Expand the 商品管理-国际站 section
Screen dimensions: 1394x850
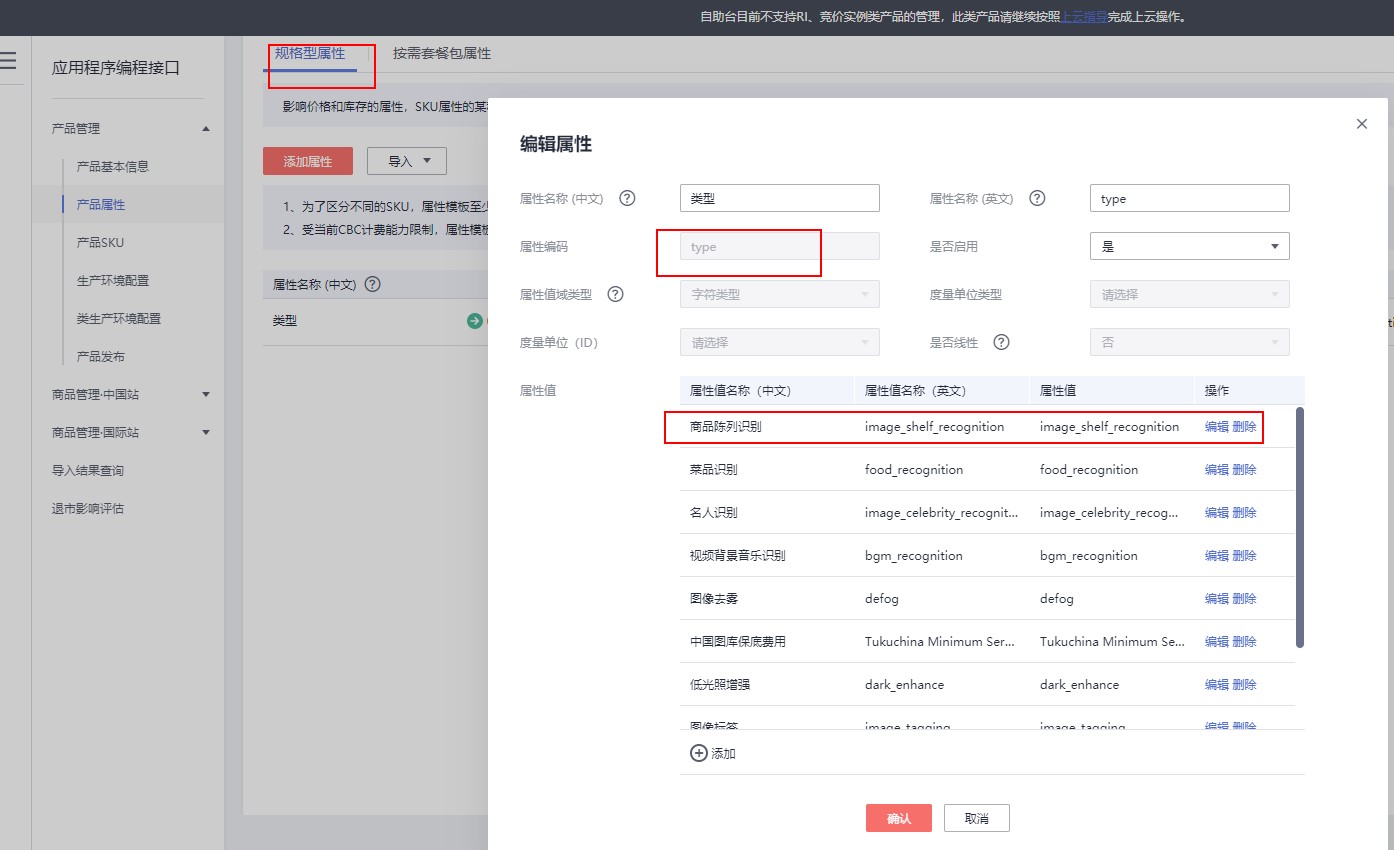pos(206,432)
